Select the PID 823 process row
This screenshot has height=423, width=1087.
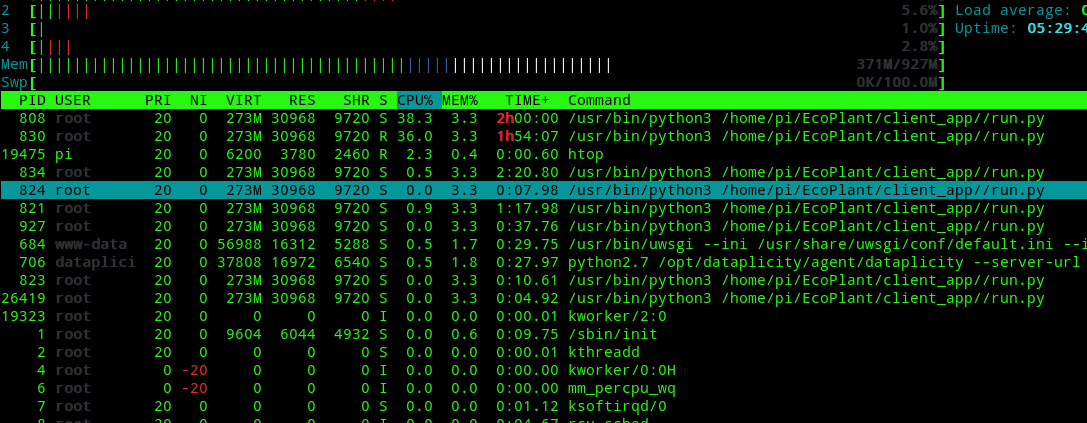[x=544, y=280]
